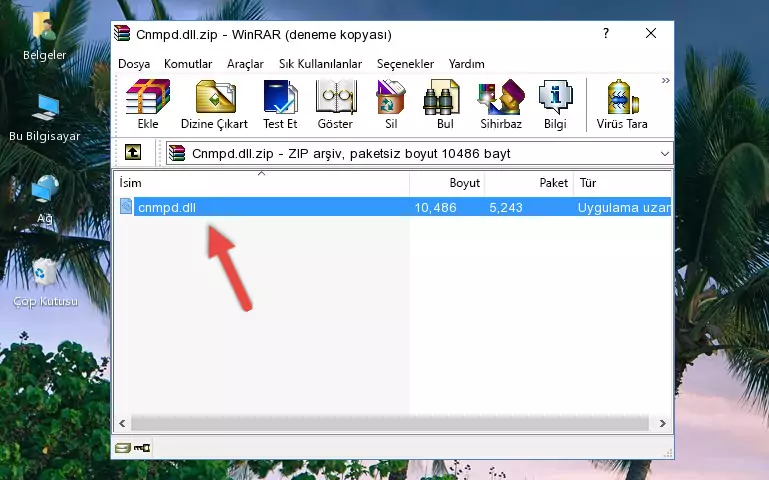Sort by the Boyut column header
Viewport: 769px width, 480px height.
[447, 183]
